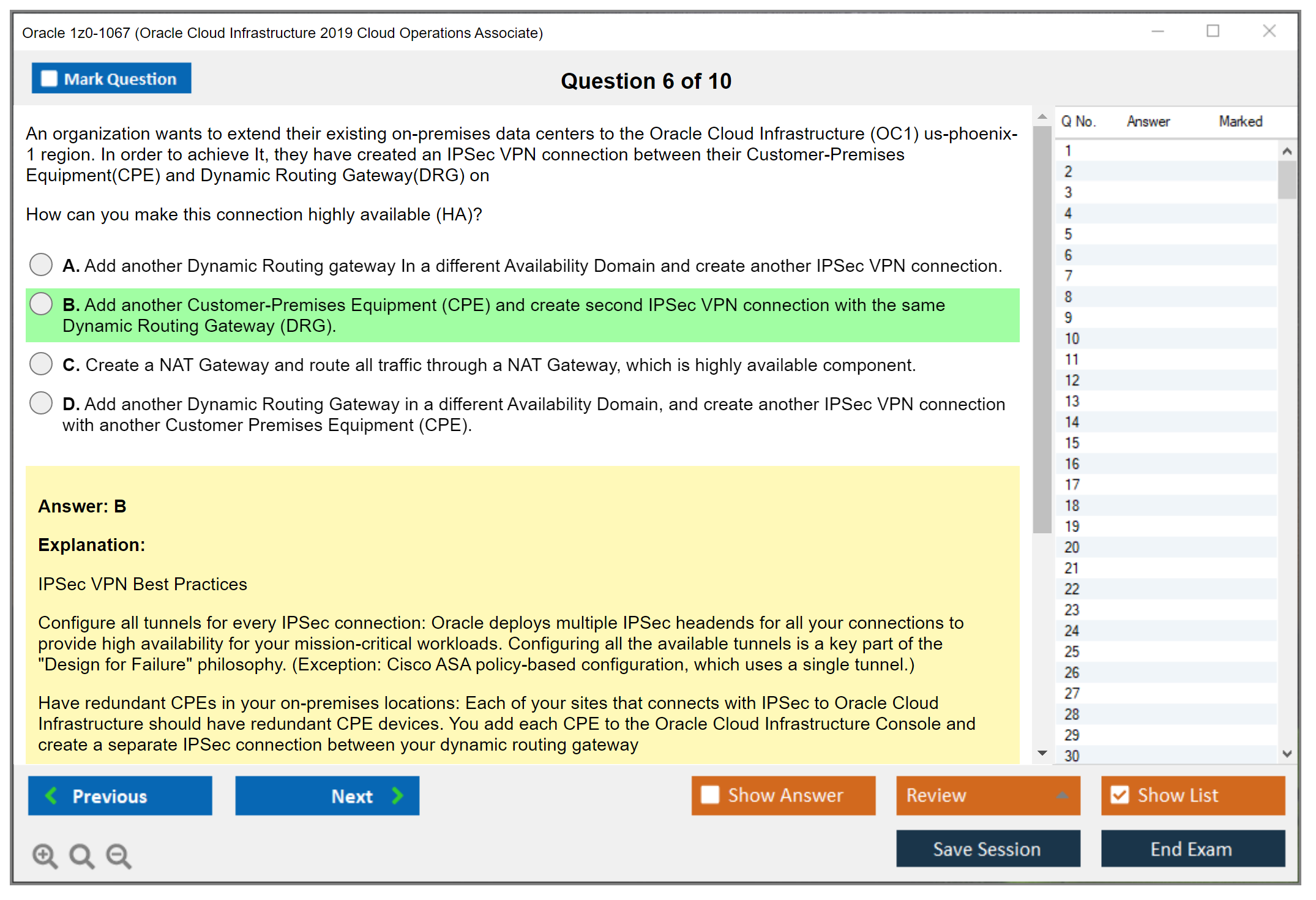
Task: Uncheck the Show List checkbox
Action: [1120, 795]
